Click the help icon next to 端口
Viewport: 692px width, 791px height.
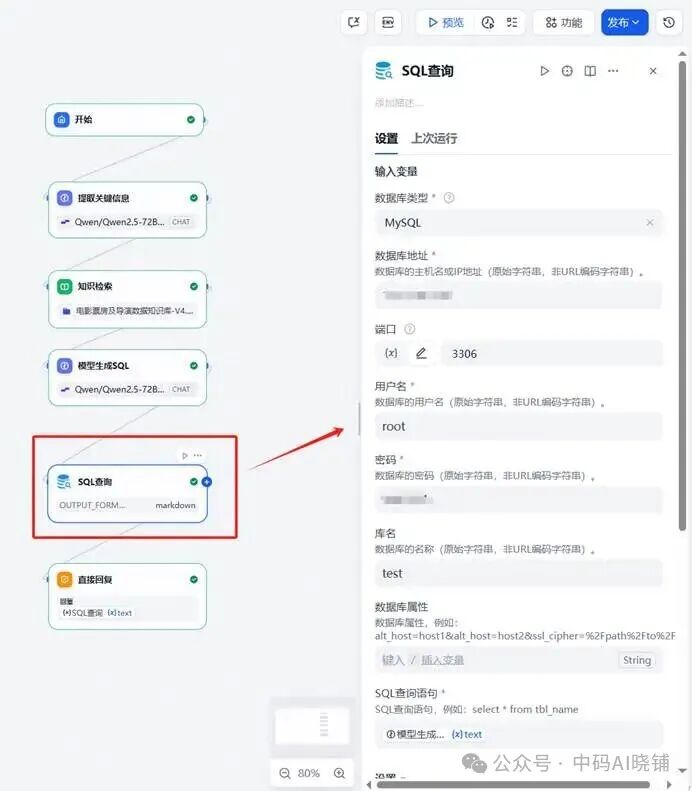coord(410,329)
